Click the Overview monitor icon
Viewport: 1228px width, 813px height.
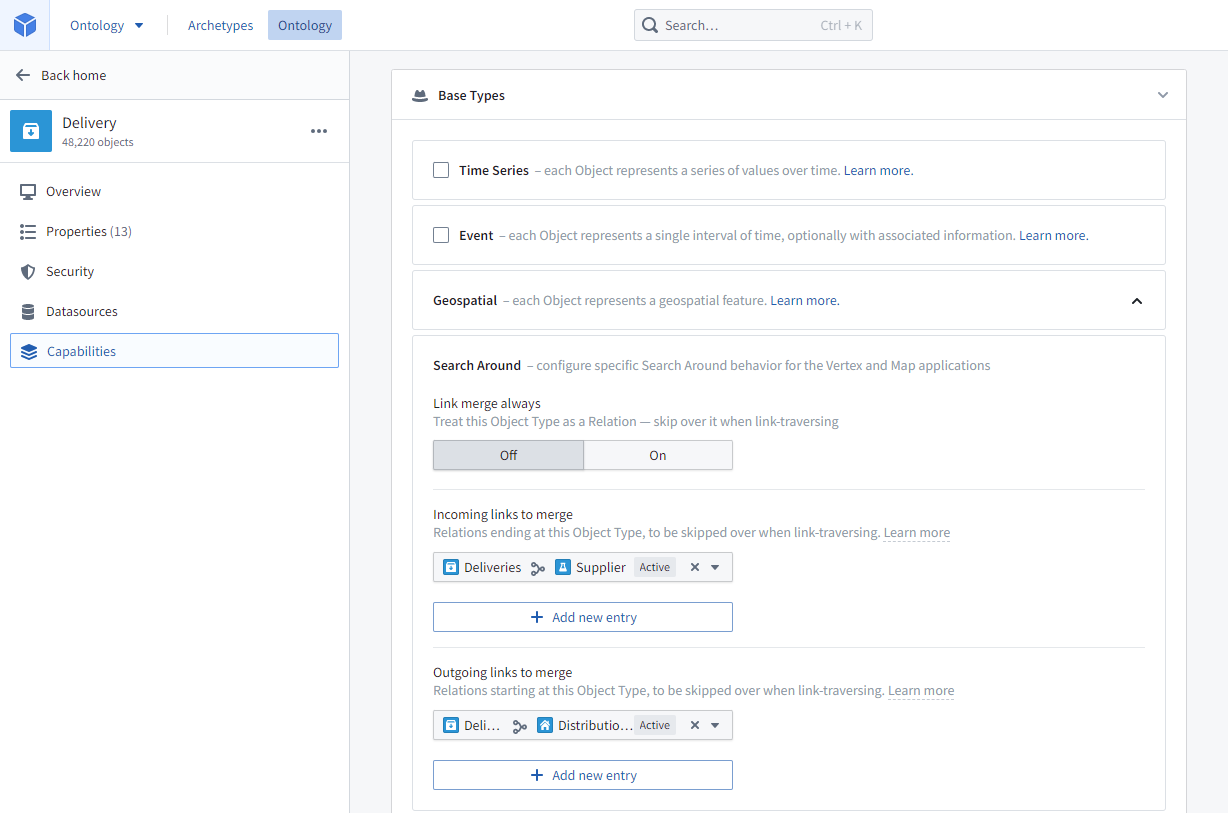(x=28, y=191)
